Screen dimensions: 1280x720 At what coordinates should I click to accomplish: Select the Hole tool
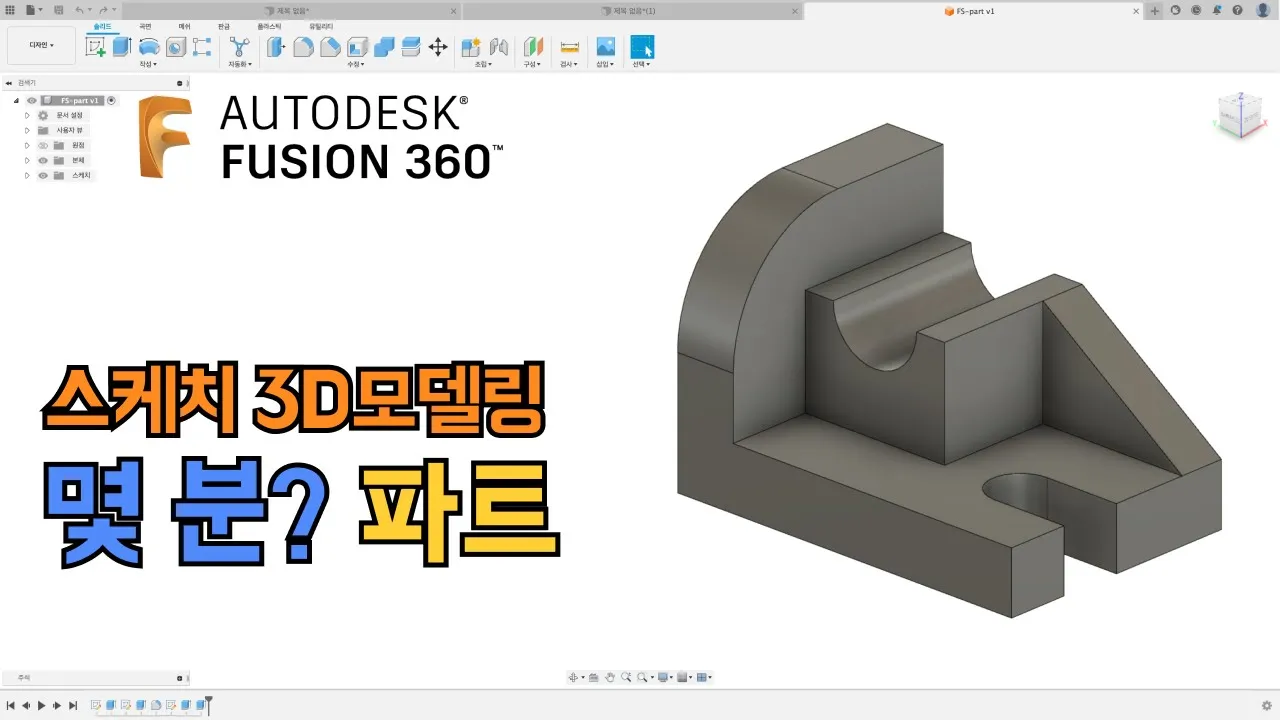click(x=176, y=47)
